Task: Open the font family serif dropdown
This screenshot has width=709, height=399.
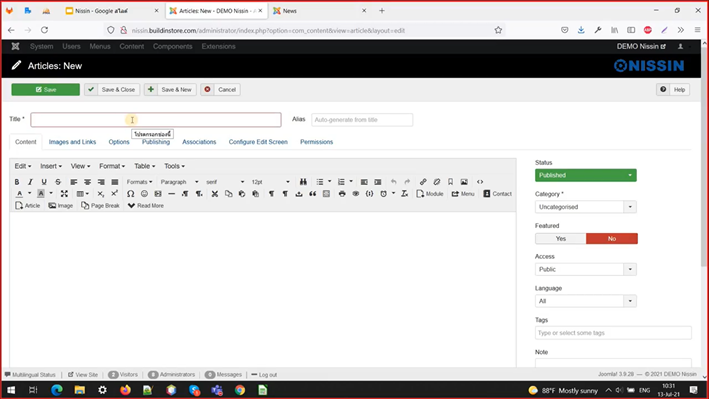Action: pyautogui.click(x=225, y=182)
